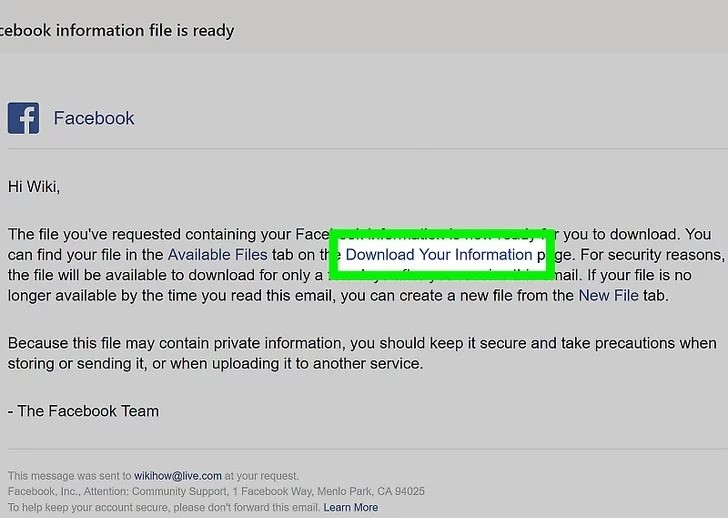Click the Download Your Information link
This screenshot has width=728, height=518.
[x=439, y=254]
